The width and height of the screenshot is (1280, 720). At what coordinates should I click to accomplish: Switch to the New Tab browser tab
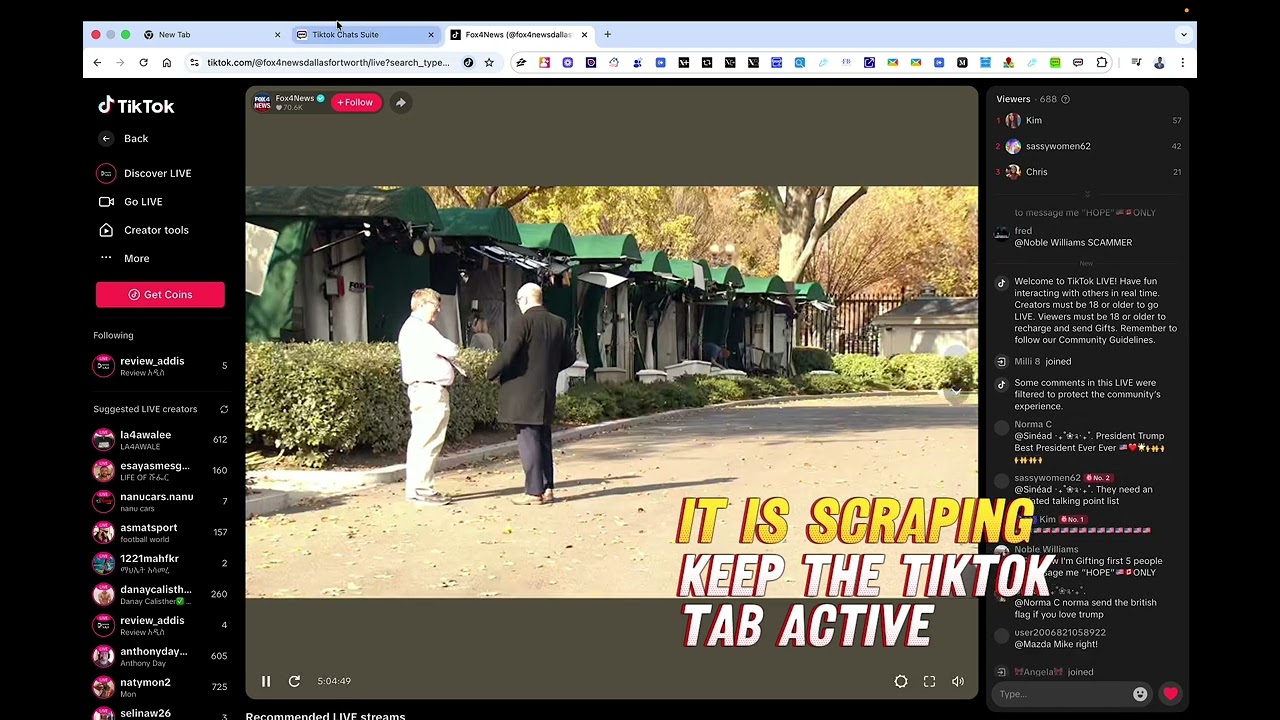point(210,35)
